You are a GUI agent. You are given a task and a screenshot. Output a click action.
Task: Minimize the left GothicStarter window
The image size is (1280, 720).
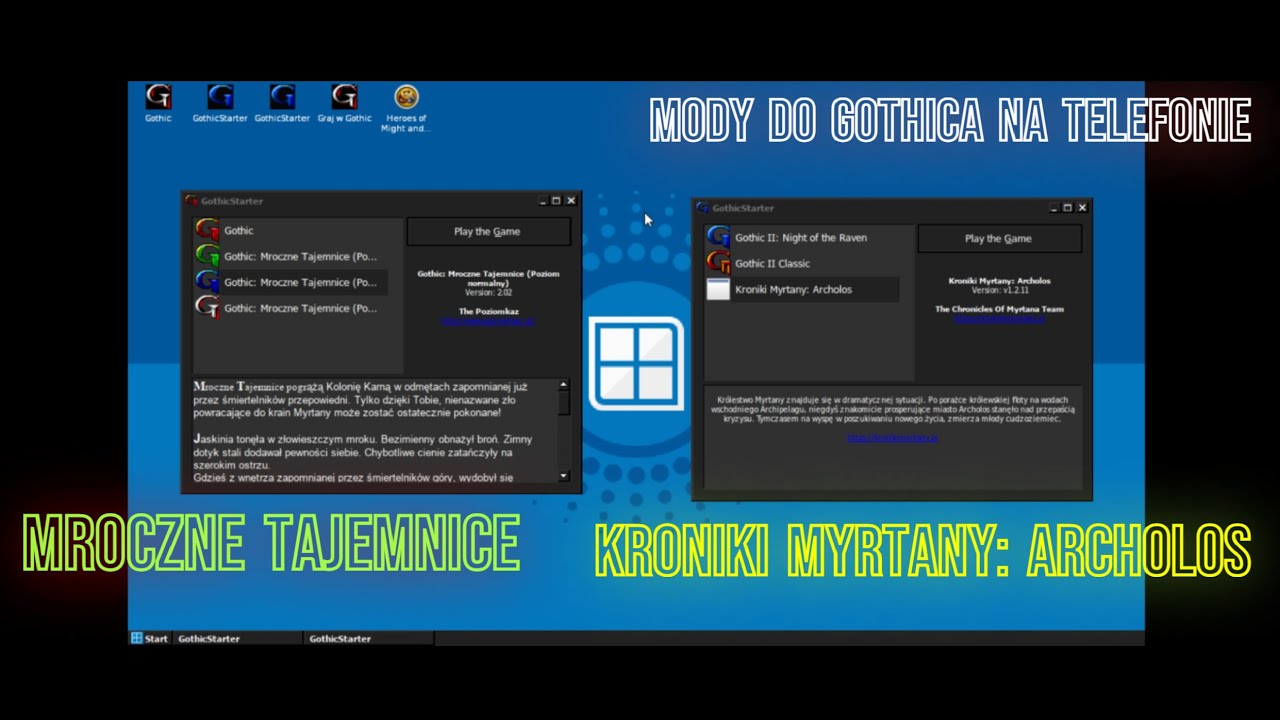[x=543, y=201]
